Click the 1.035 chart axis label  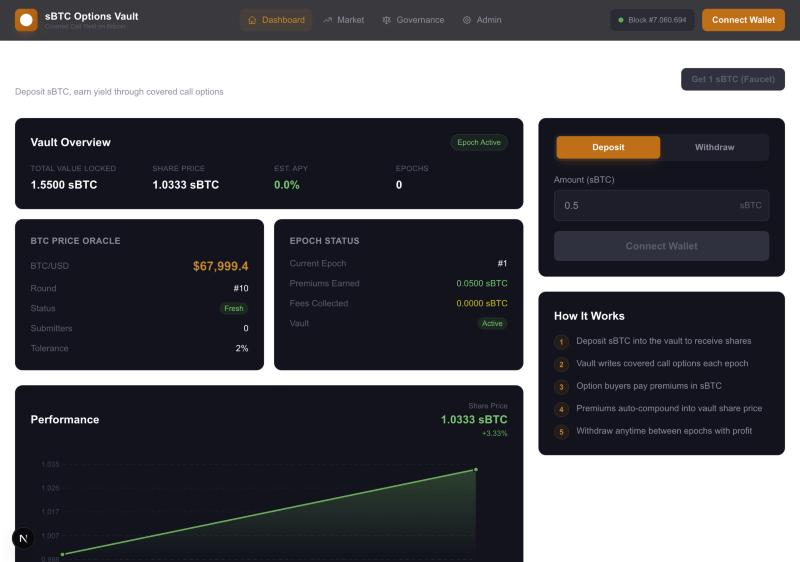click(50, 464)
